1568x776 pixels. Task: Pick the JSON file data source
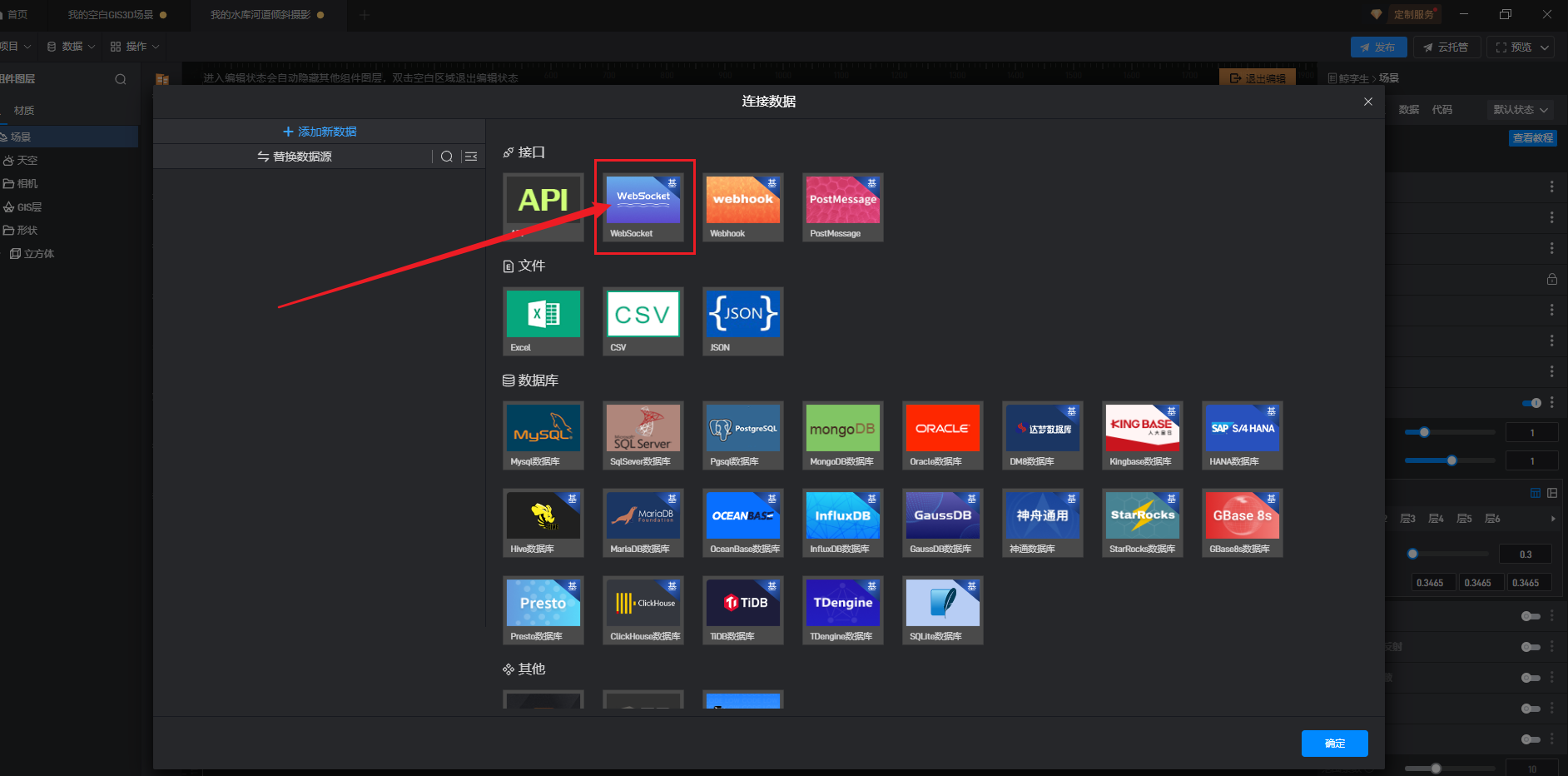[742, 321]
